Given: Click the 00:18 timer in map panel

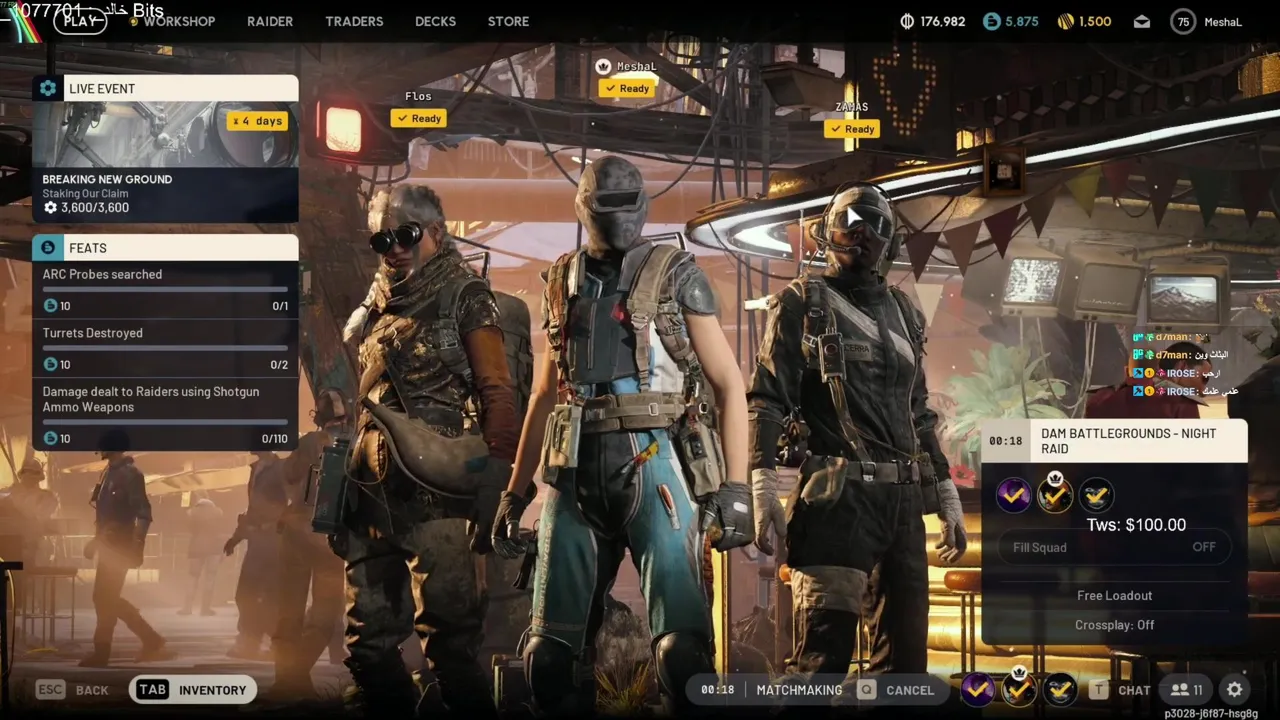Looking at the screenshot, I should [x=1005, y=441].
